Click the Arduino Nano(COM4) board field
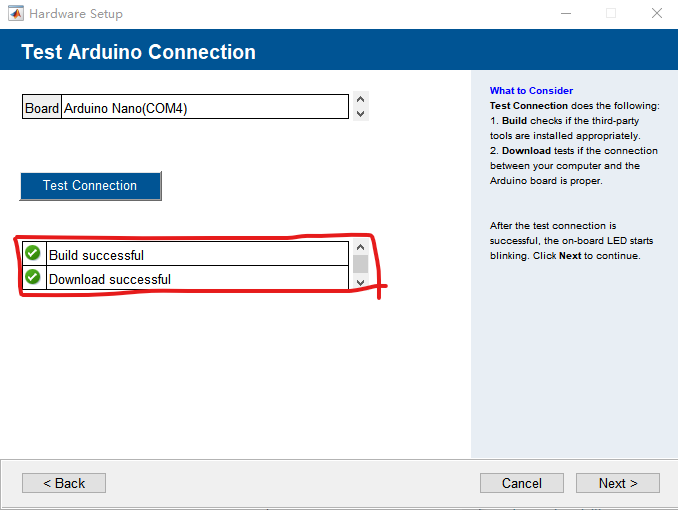Screen dimensions: 678x510 [x=205, y=107]
